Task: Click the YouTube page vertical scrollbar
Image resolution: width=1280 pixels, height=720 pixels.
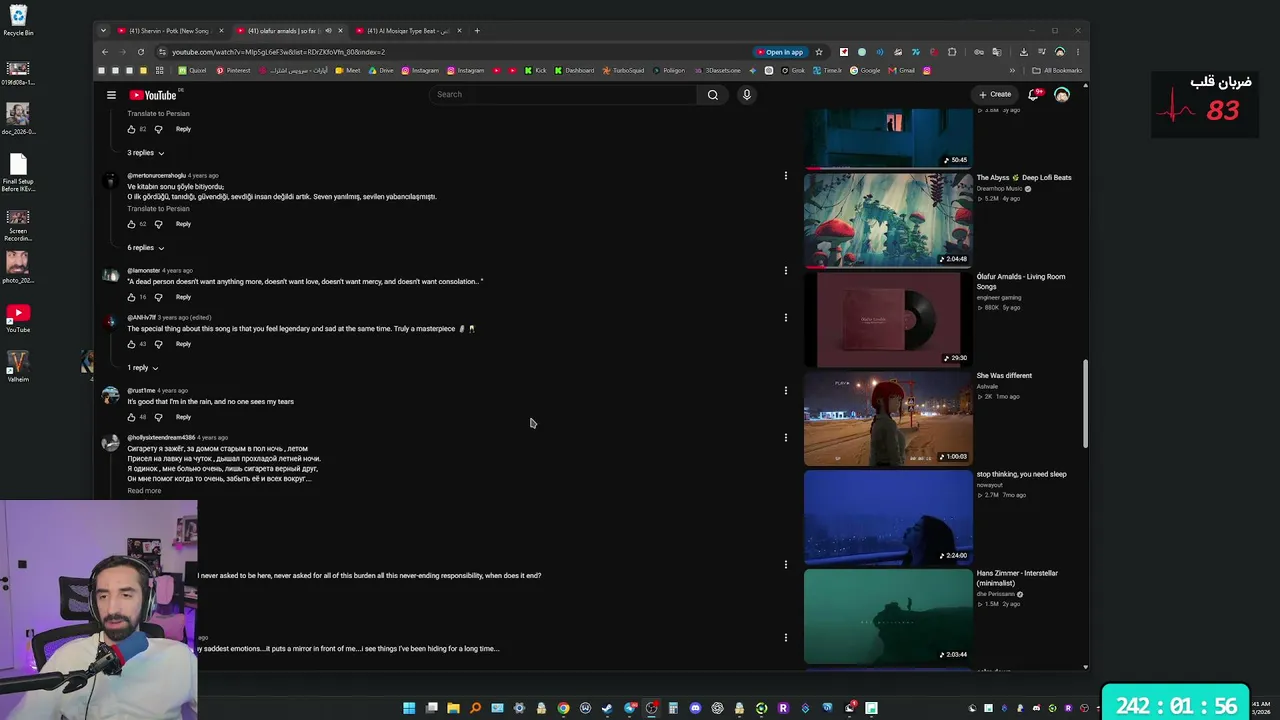Action: 1086,404
